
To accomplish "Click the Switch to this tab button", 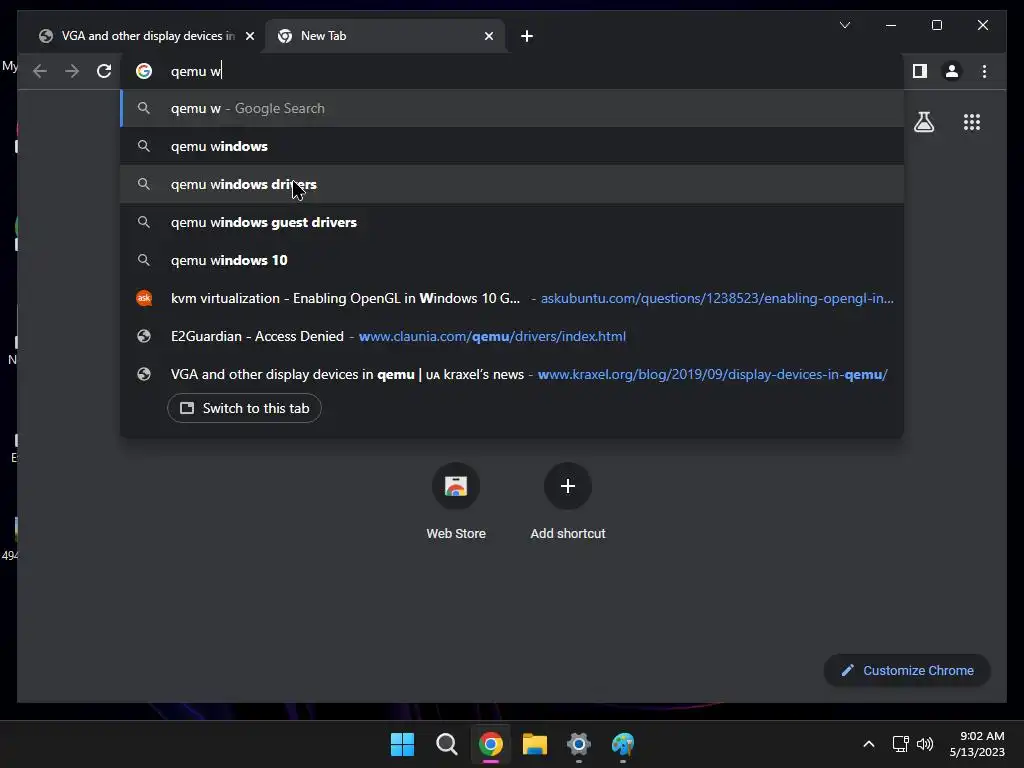I will click(244, 408).
